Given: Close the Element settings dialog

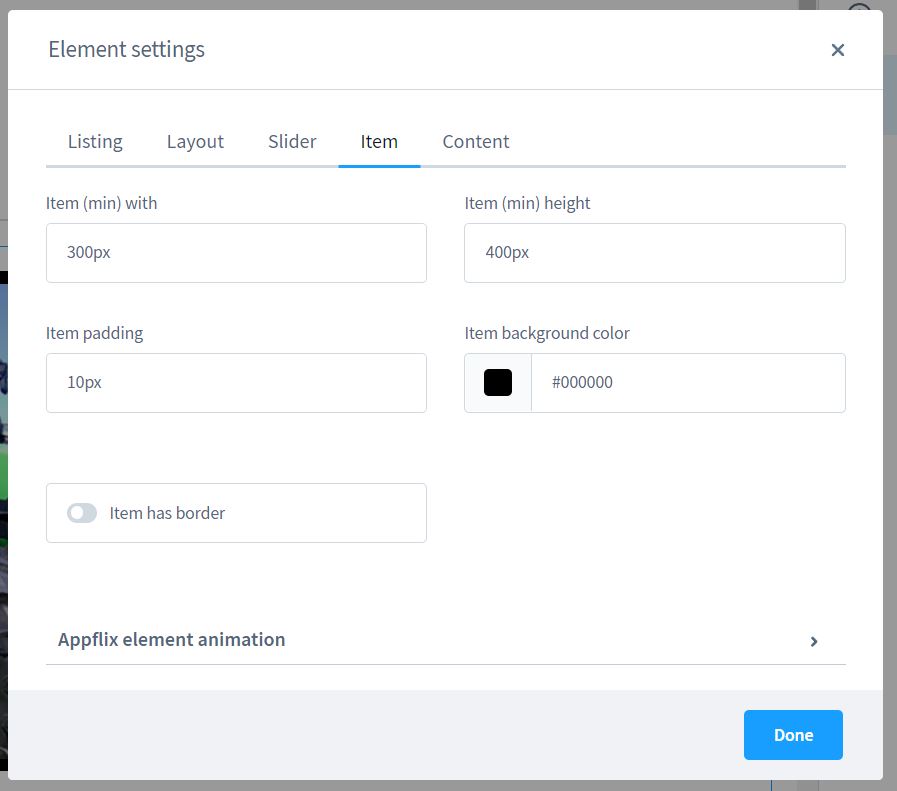Looking at the screenshot, I should pos(837,50).
